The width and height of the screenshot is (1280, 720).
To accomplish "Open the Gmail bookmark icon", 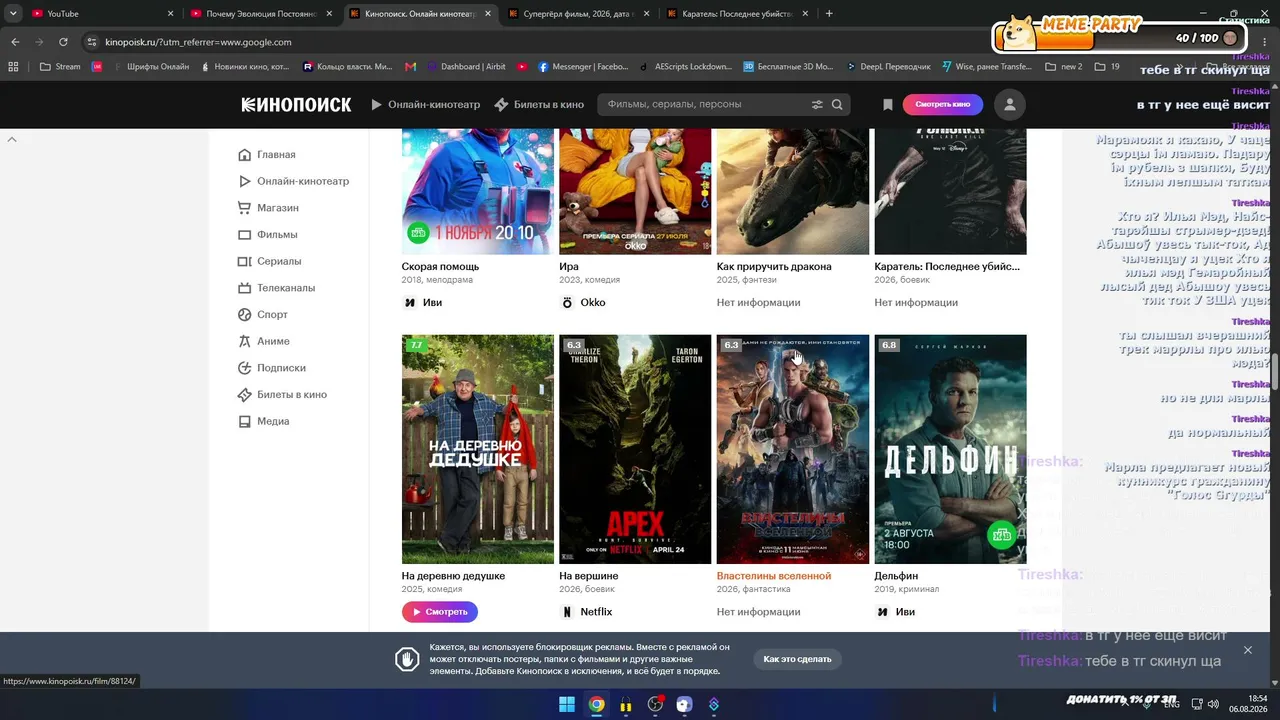I will coord(410,67).
